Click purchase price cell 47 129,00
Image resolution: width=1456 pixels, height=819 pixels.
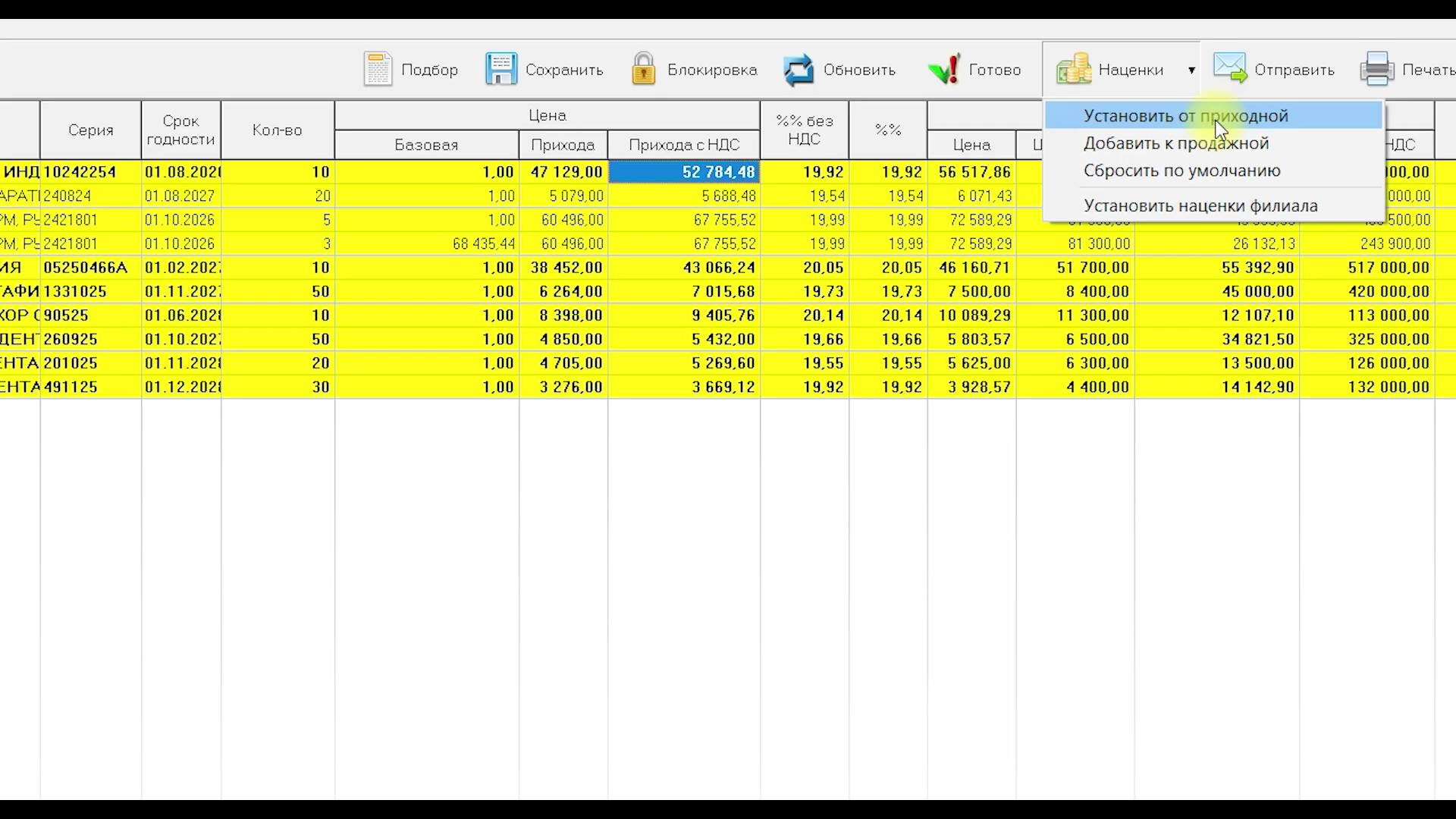563,172
